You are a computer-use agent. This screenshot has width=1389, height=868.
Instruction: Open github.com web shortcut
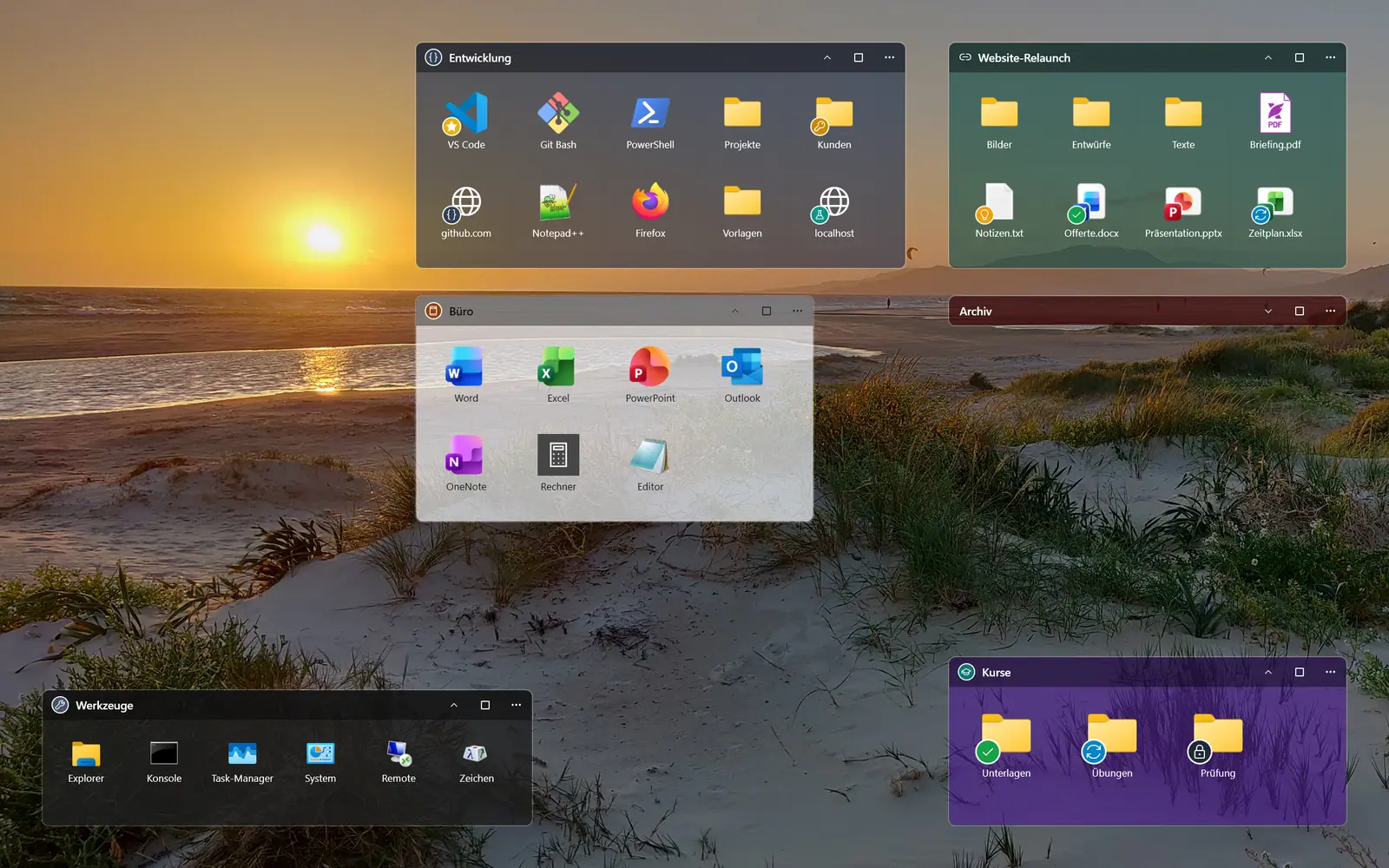coord(466,209)
